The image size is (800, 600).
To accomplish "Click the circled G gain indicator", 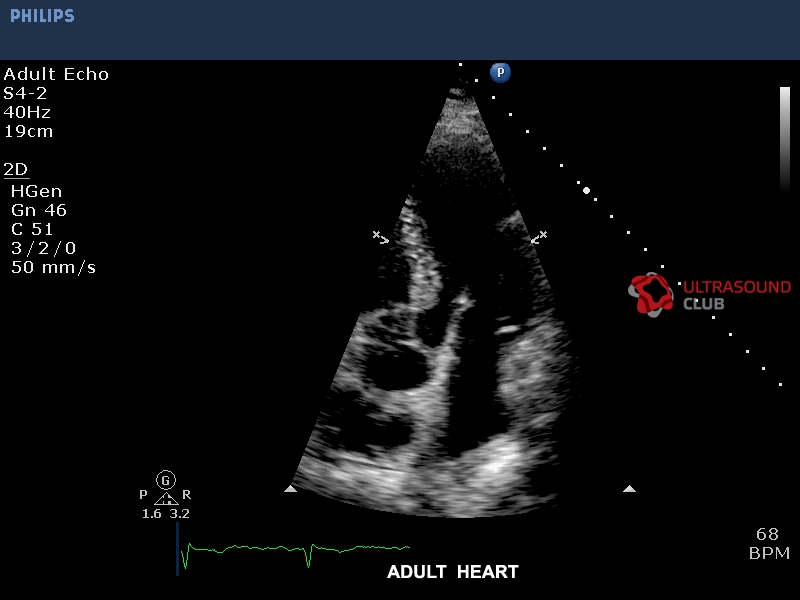I will 166,480.
